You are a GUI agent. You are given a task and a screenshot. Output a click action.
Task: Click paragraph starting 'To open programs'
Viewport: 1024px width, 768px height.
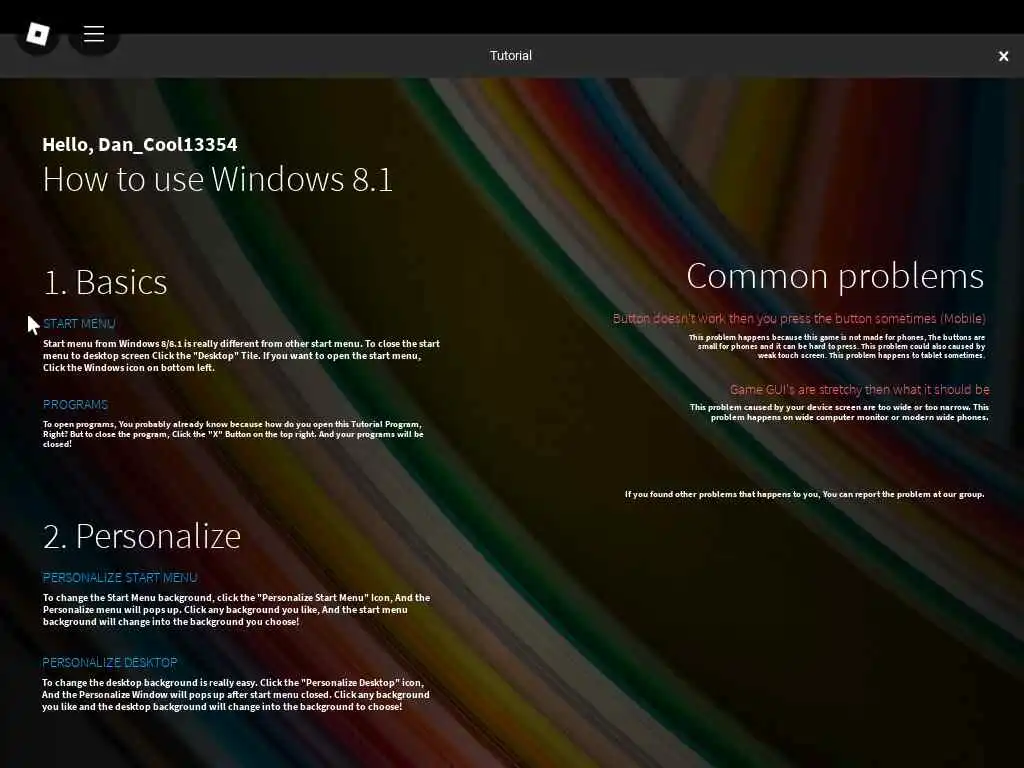(233, 434)
